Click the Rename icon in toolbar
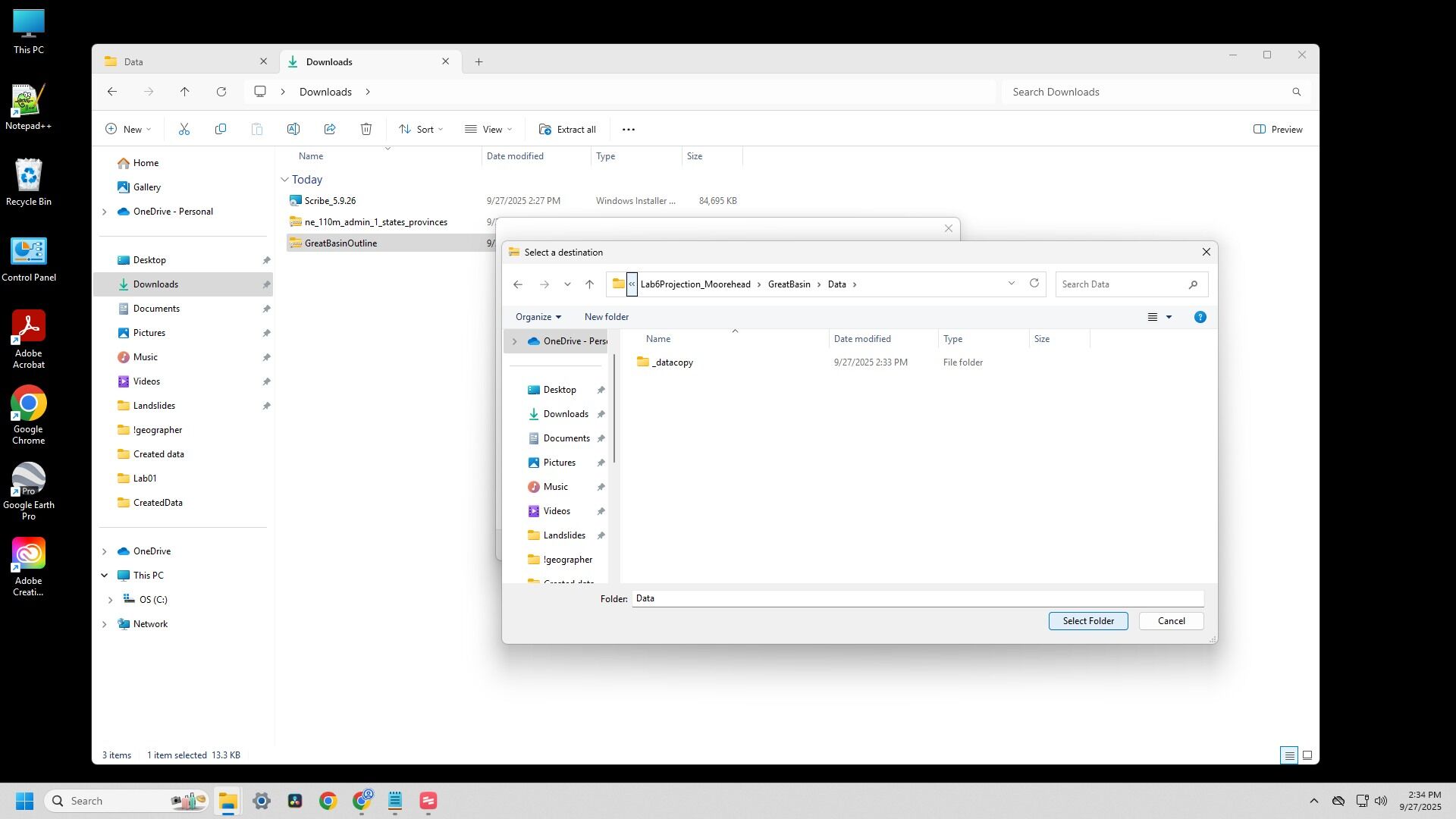 pos(293,130)
